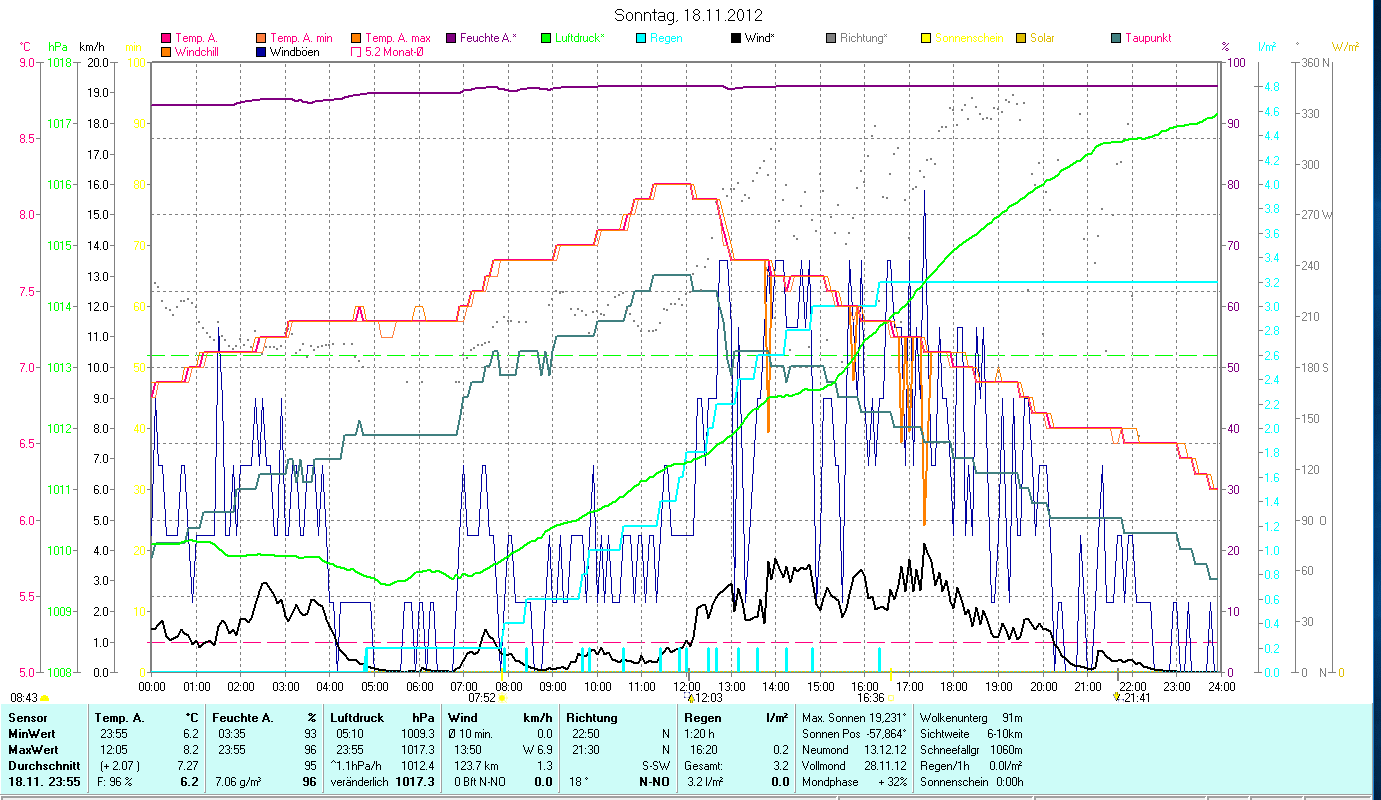The image size is (1381, 800).
Task: Click the absolute humidity '7.06 g/m²'
Action: pyautogui.click(x=240, y=782)
